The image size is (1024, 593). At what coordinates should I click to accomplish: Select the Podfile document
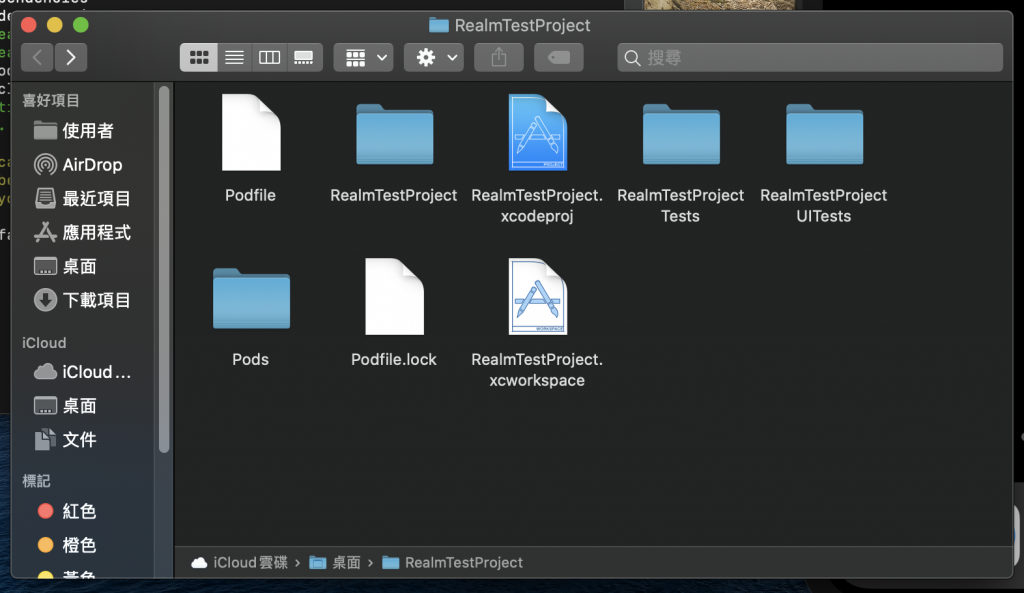point(251,133)
